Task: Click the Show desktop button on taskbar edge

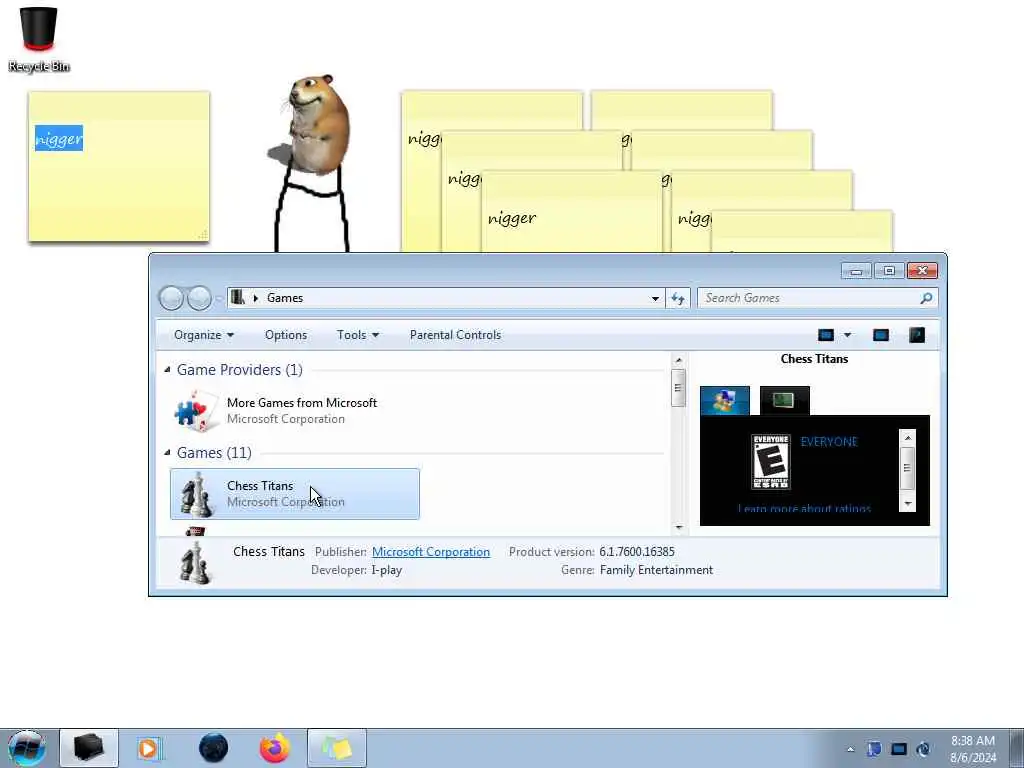Action: 1017,748
